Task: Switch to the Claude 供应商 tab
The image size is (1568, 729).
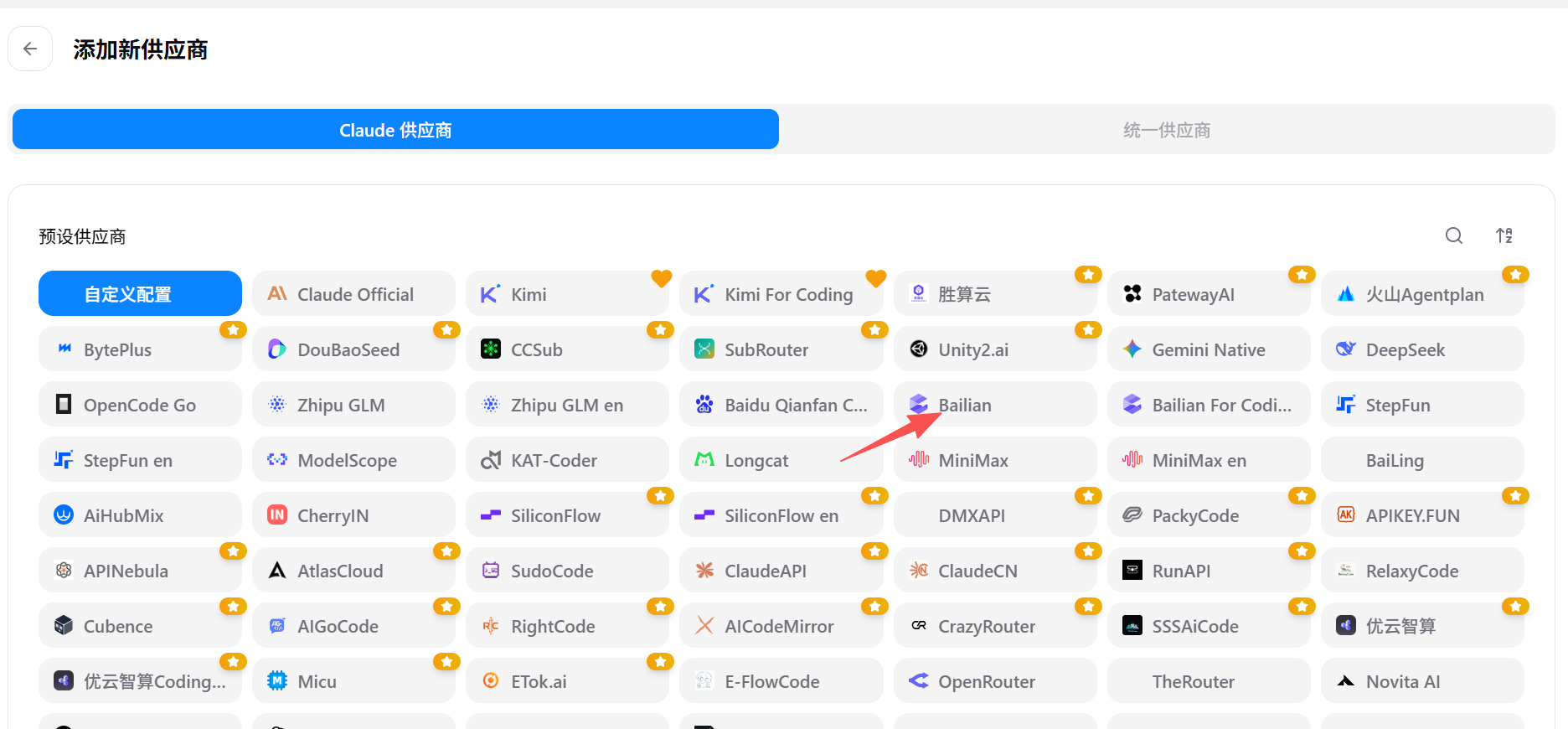Action: 395,129
